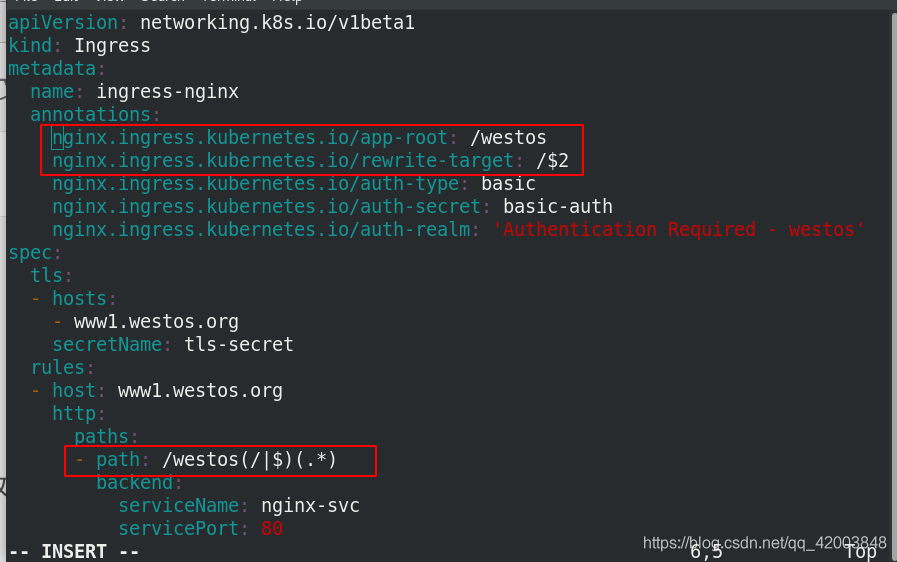Click the rewrite-target /$2 value
This screenshot has width=897, height=562.
(x=552, y=161)
